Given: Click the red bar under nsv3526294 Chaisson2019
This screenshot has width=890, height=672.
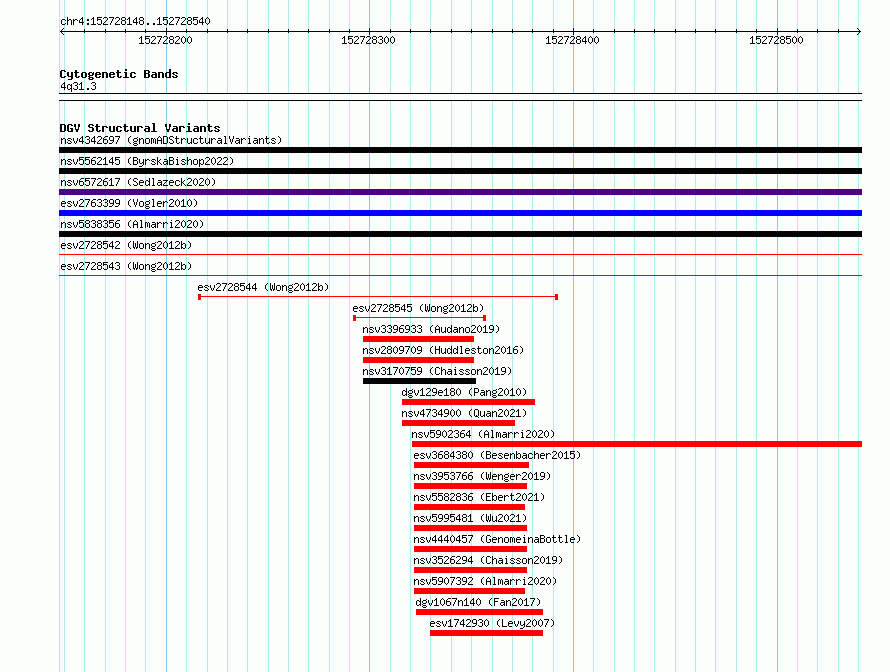Looking at the screenshot, I should (x=471, y=570).
